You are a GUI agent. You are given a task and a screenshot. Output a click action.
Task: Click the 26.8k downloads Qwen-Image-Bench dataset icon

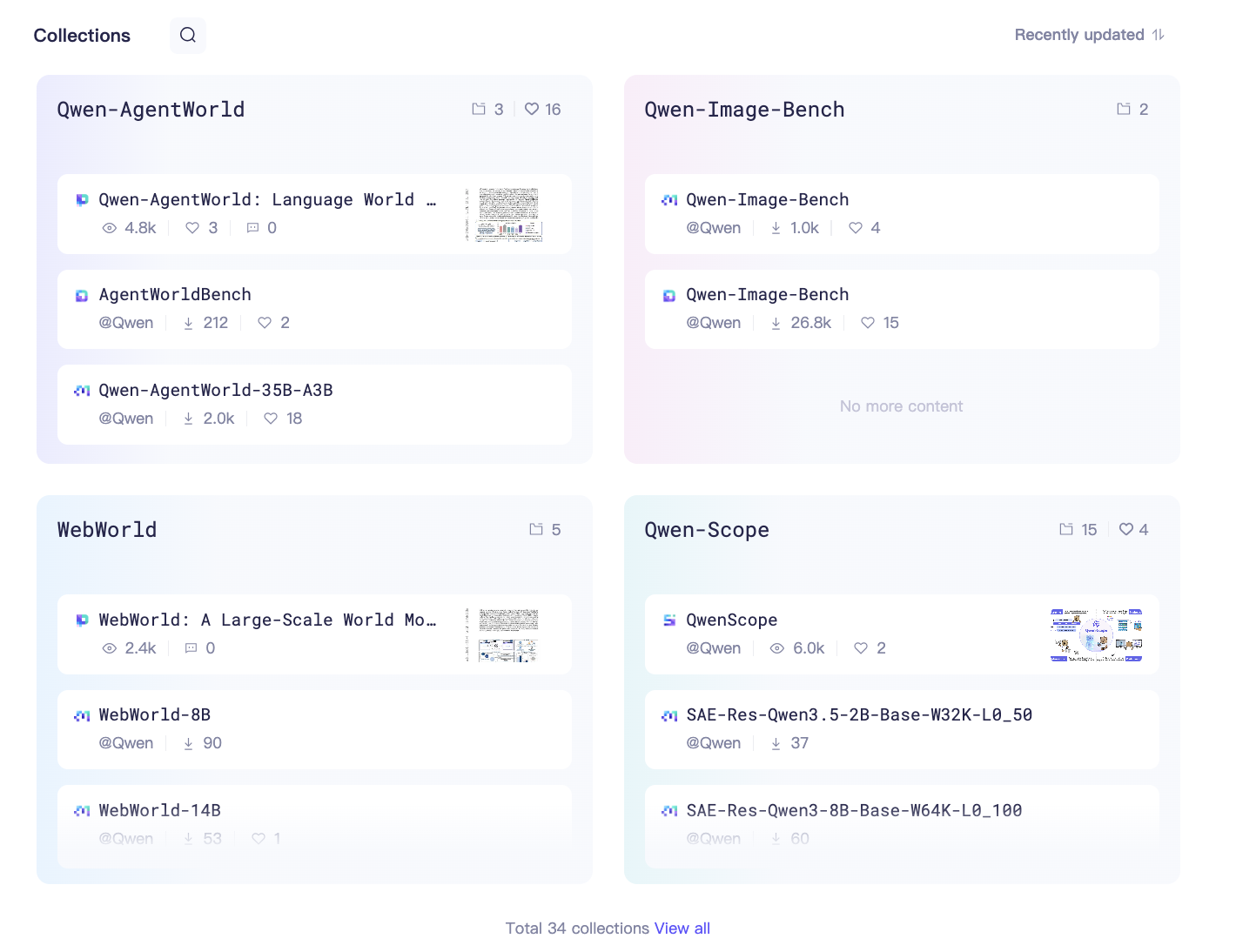click(669, 296)
